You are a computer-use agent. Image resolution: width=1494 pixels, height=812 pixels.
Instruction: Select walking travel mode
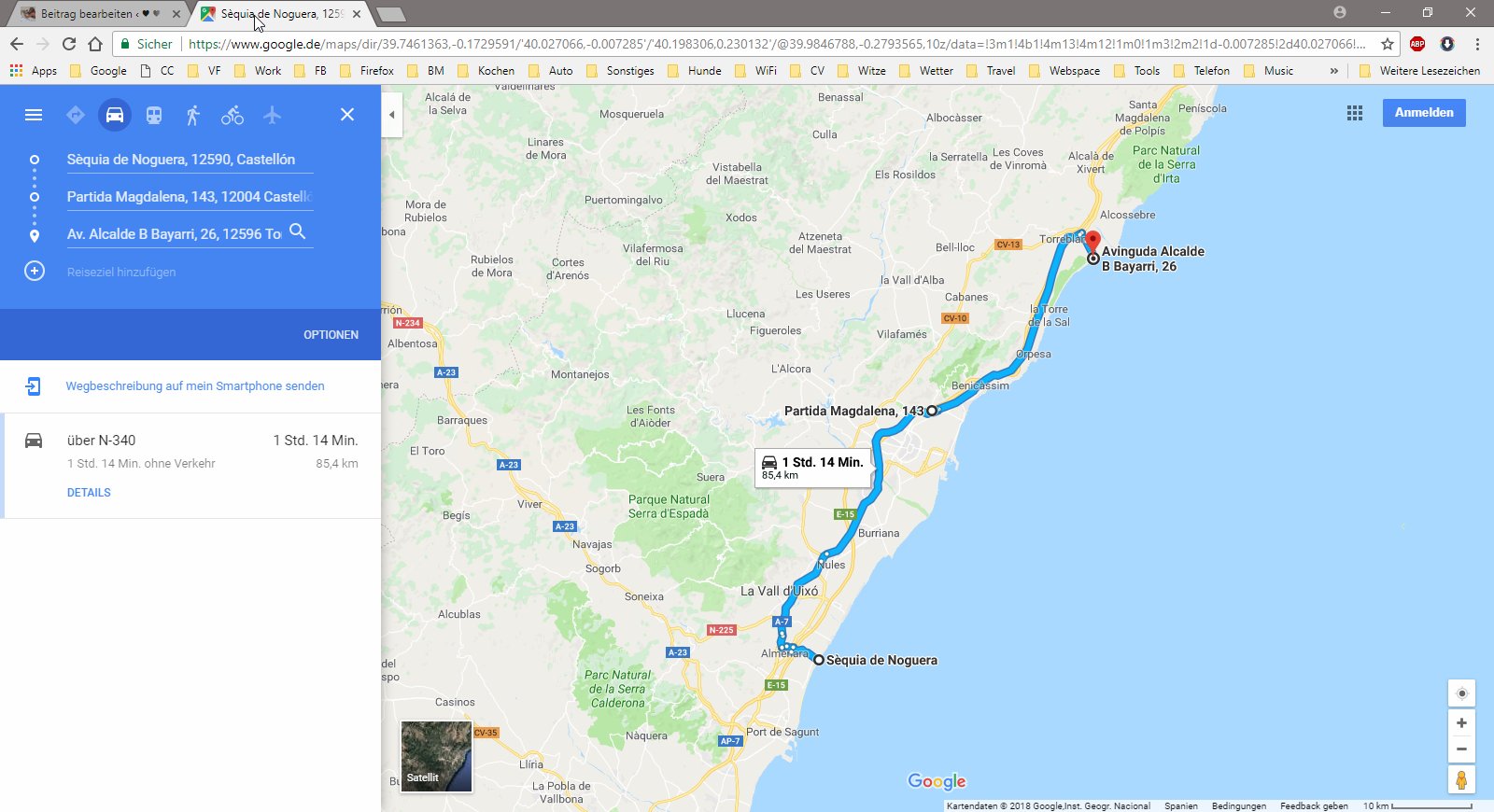[x=193, y=115]
